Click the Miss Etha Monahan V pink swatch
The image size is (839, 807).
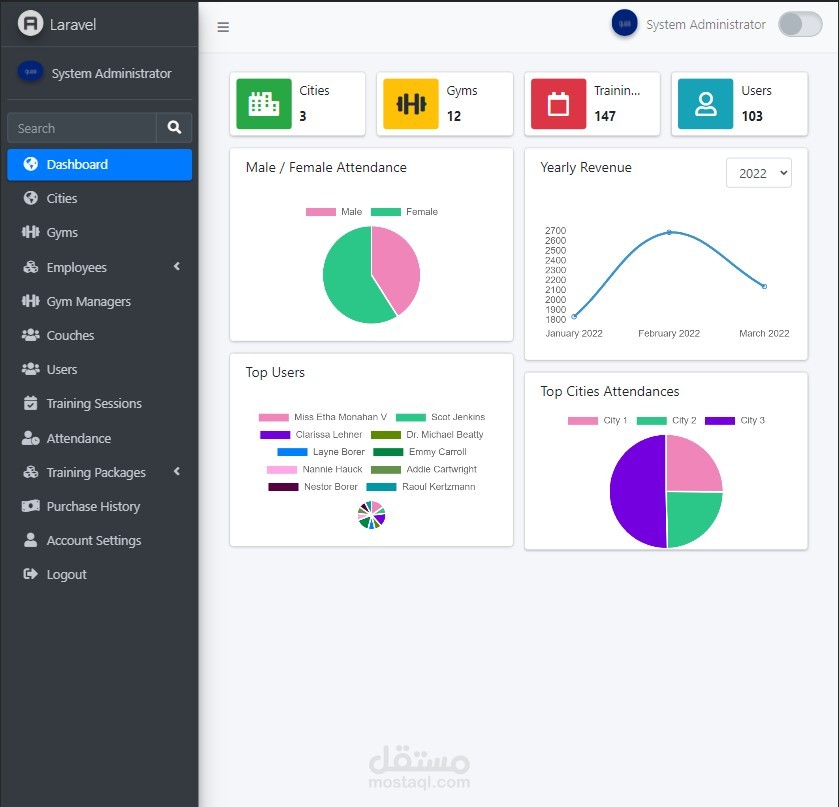pos(273,417)
